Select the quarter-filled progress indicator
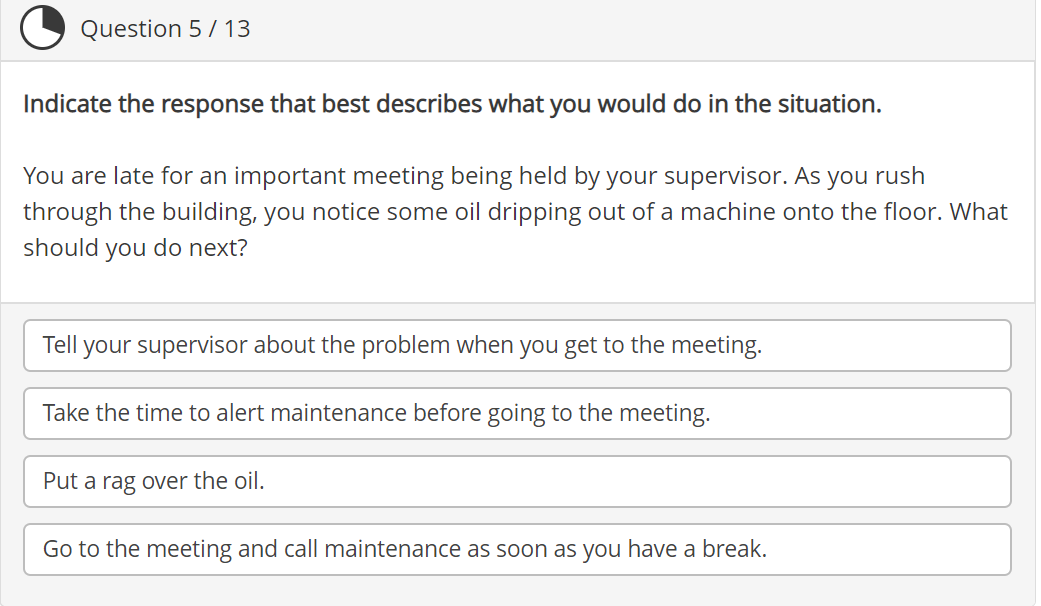1041x606 pixels. [x=42, y=28]
